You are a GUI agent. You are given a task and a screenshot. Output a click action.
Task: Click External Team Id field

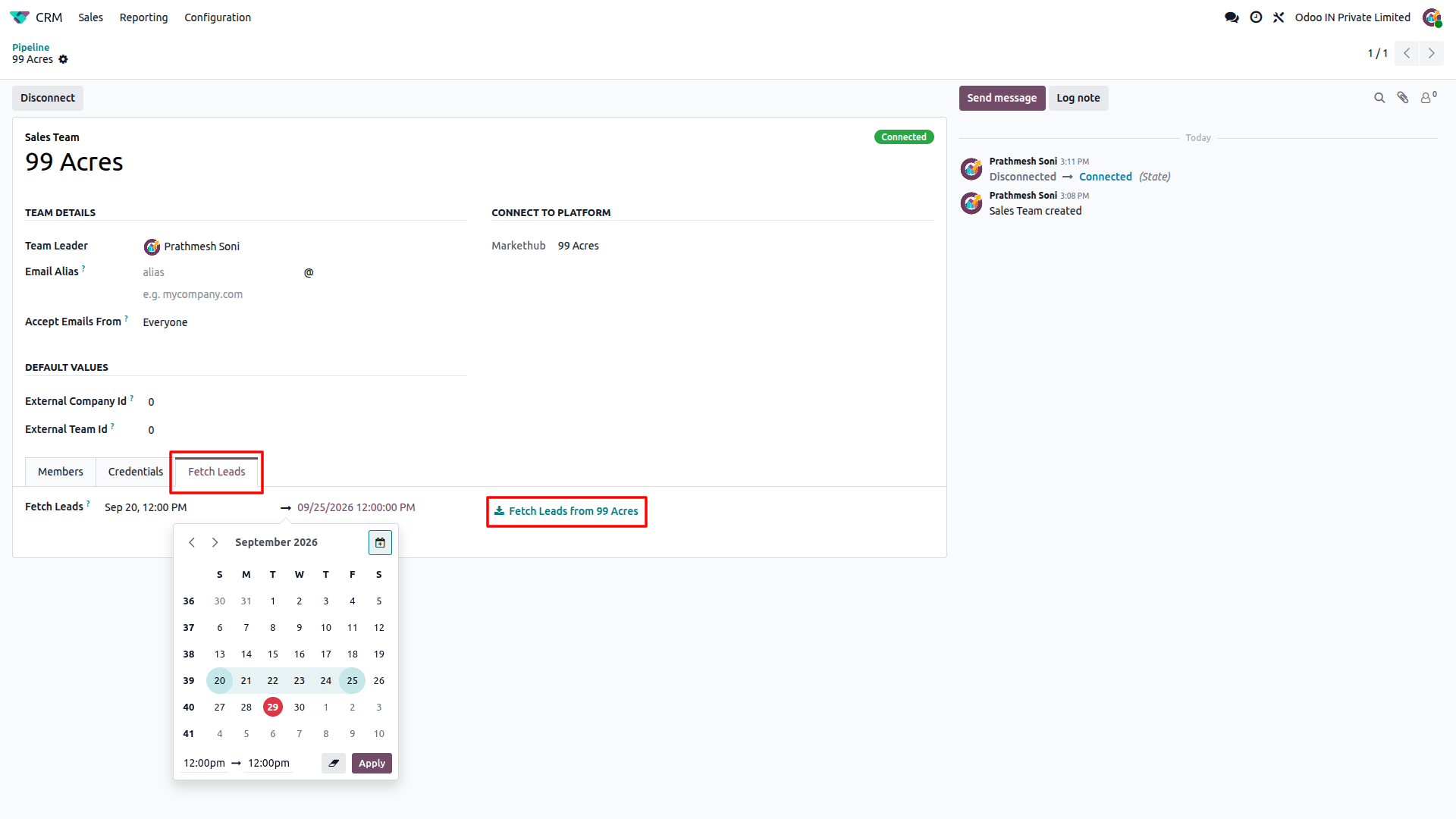point(303,430)
